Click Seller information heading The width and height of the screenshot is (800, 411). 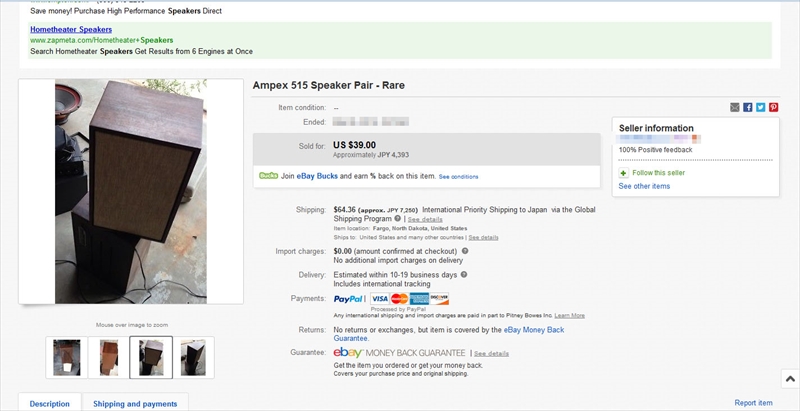[656, 129]
